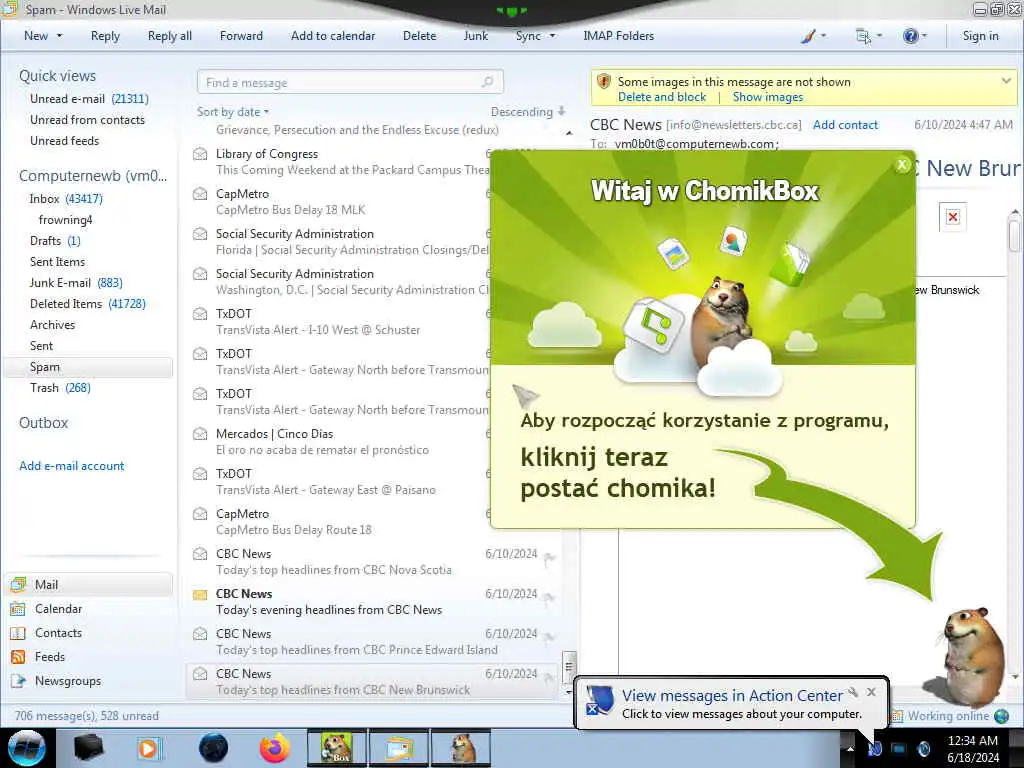Screen dimensions: 1024x768
Task: Click Add e-mail account link
Action: (x=71, y=466)
